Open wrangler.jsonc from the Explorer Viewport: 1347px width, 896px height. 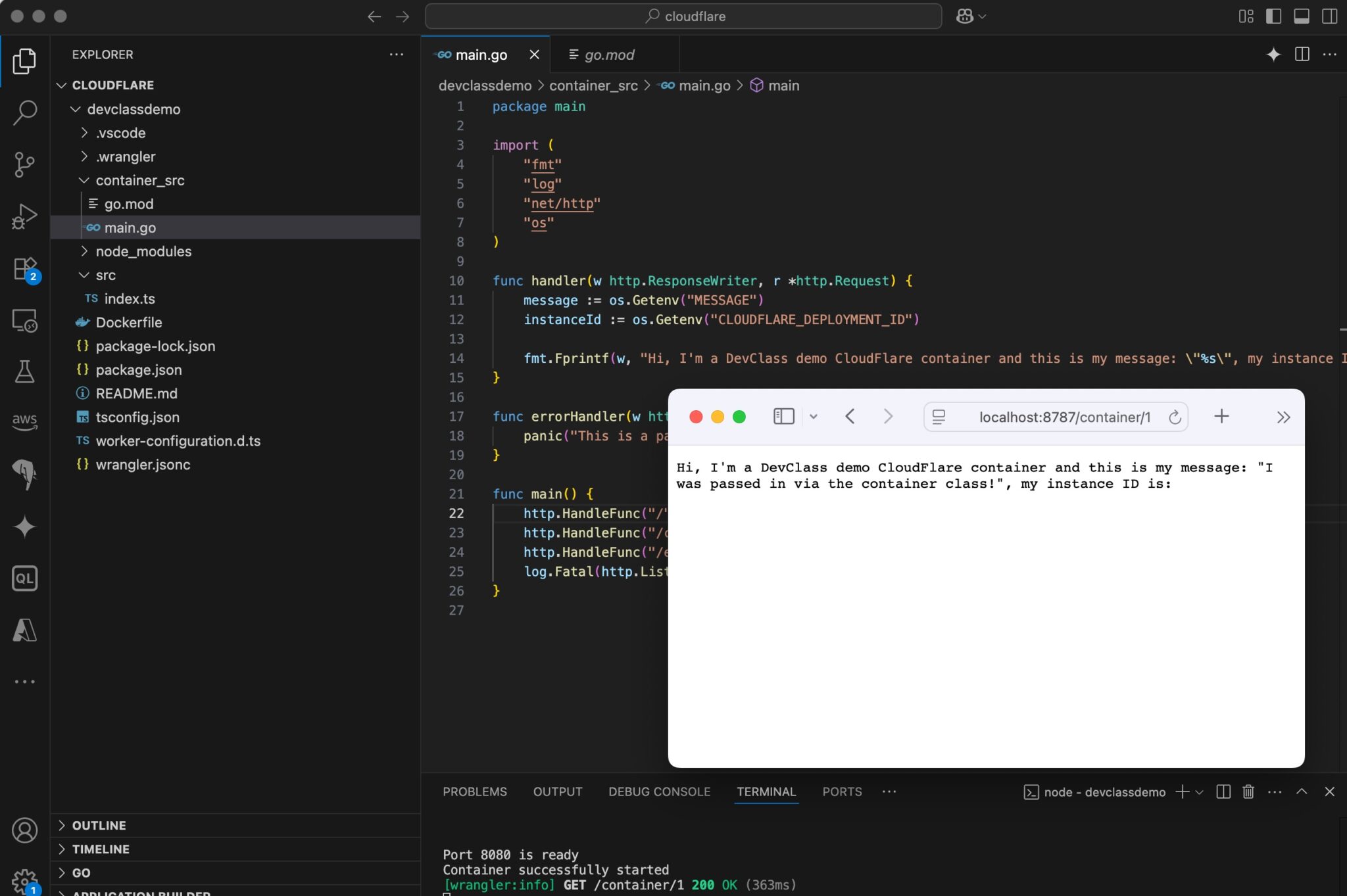pyautogui.click(x=142, y=465)
